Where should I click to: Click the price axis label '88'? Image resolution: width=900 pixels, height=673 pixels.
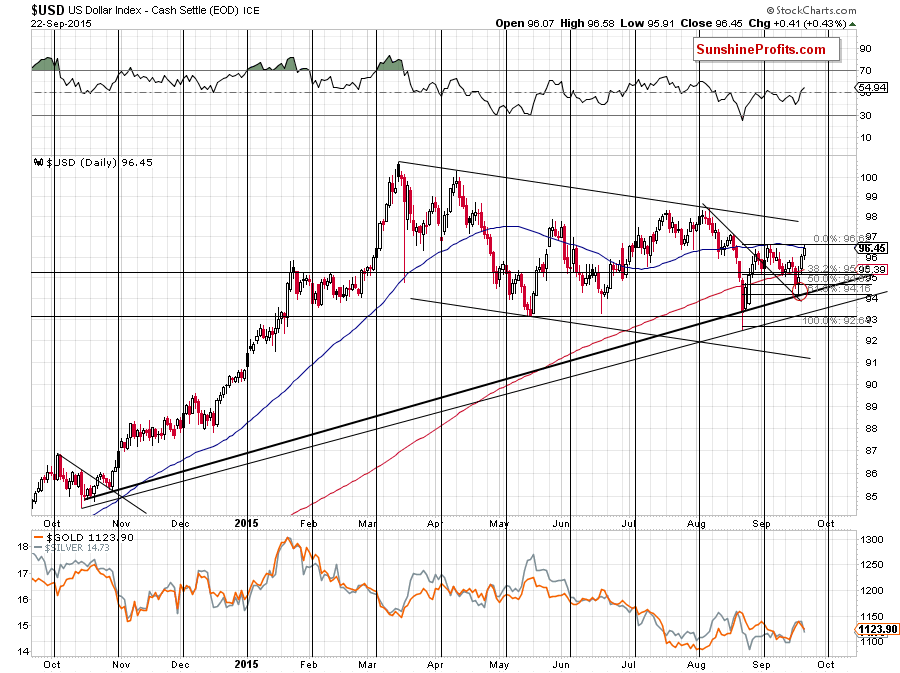[871, 429]
